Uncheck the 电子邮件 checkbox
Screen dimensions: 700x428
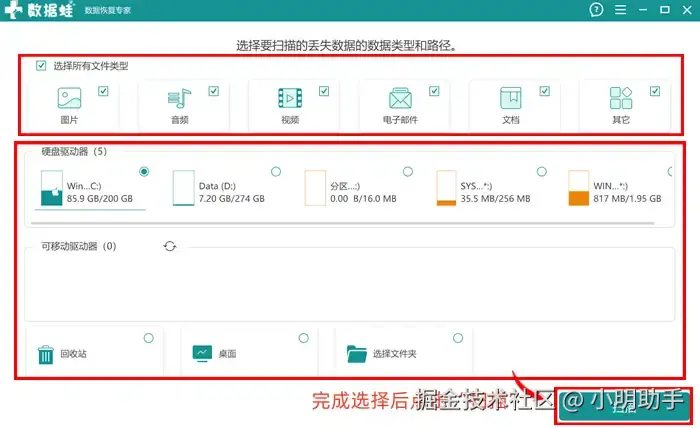point(434,91)
